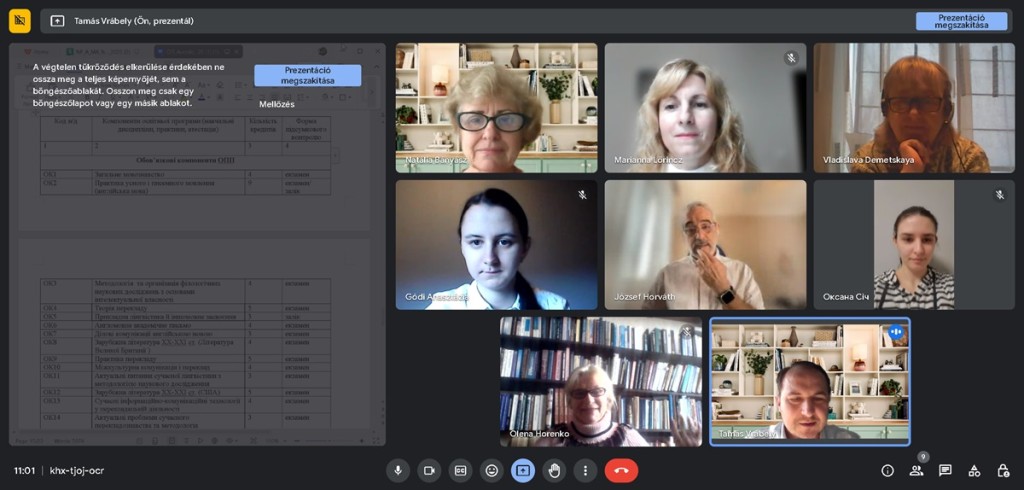This screenshot has height=490, width=1024.
Task: Show the participants list panel
Action: pos(916,470)
